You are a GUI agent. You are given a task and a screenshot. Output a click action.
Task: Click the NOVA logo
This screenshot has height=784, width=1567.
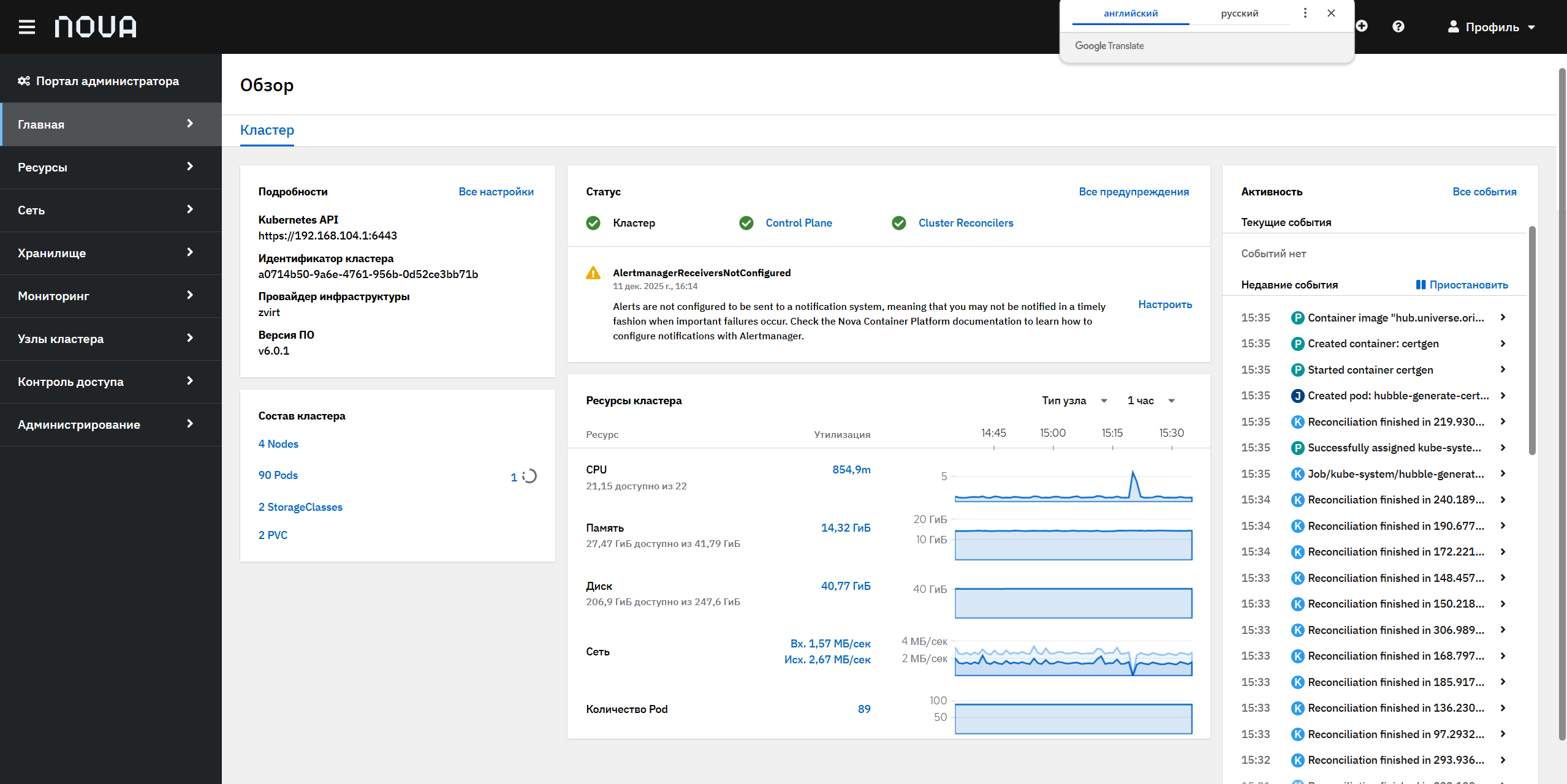pyautogui.click(x=96, y=27)
